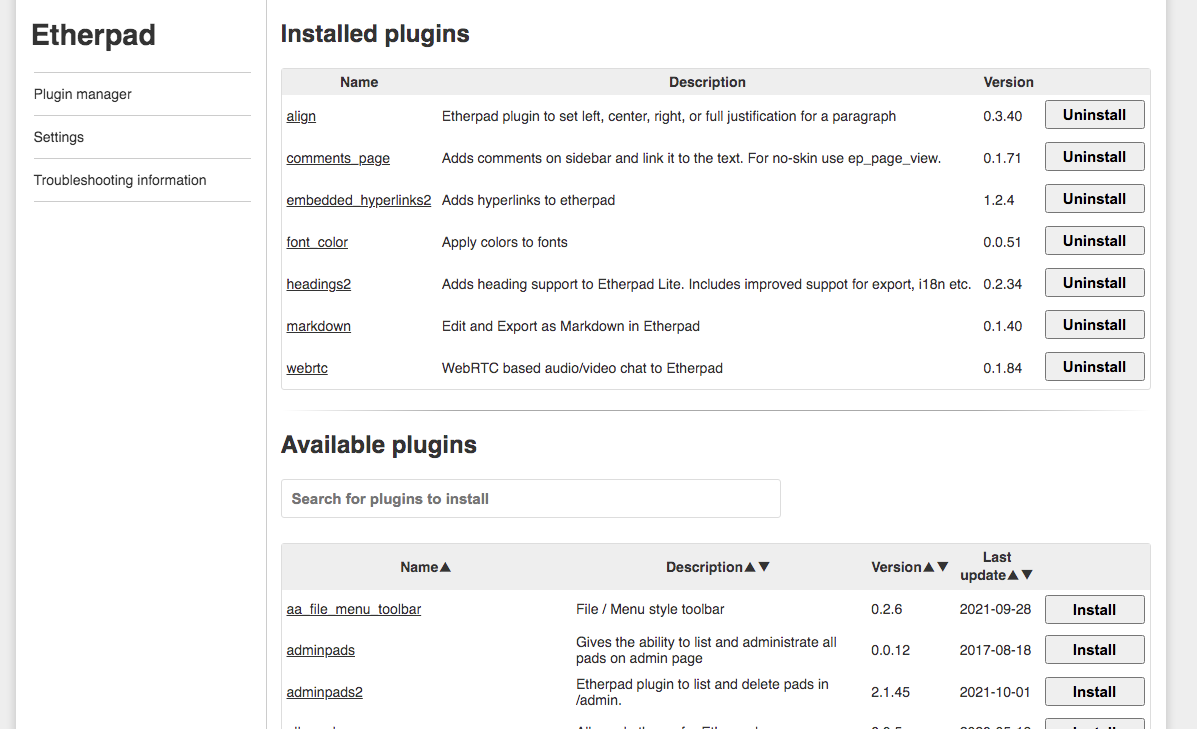Sort Last update ascending arrow
The height and width of the screenshot is (729, 1197).
tap(1013, 576)
